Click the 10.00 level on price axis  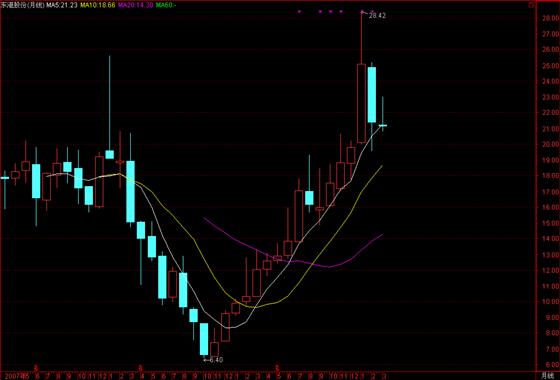coord(550,302)
